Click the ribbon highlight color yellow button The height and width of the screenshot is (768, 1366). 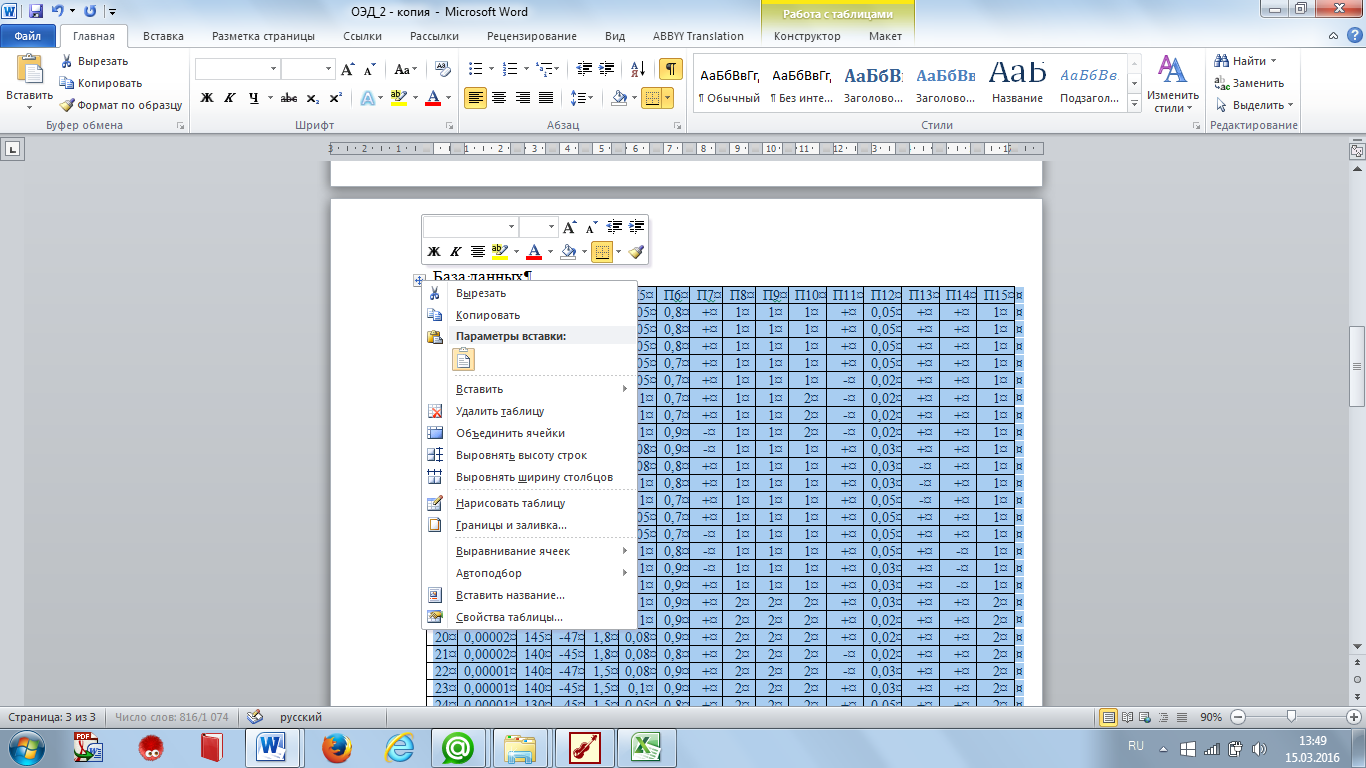point(398,98)
